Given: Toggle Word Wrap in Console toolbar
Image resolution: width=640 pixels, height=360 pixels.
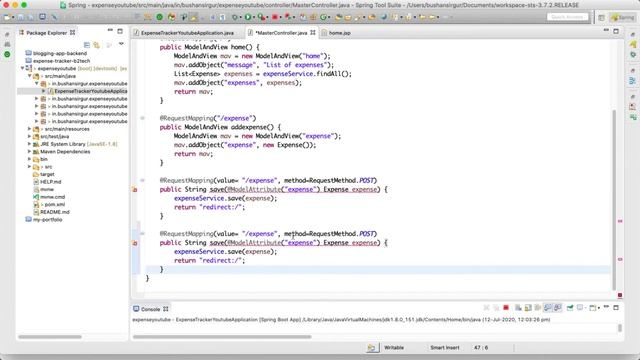Looking at the screenshot, I should tap(538, 308).
